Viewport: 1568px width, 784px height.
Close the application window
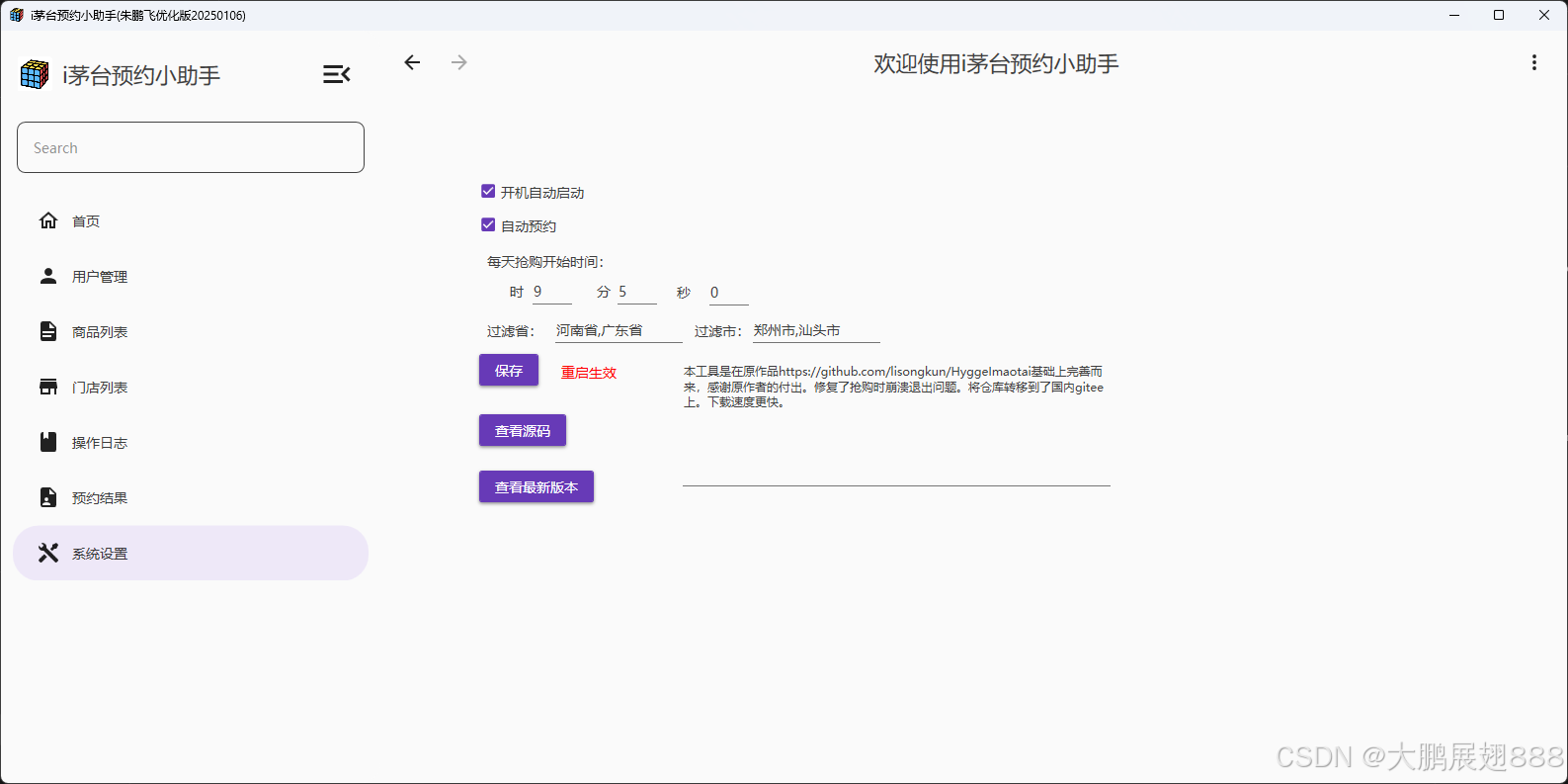click(1544, 15)
